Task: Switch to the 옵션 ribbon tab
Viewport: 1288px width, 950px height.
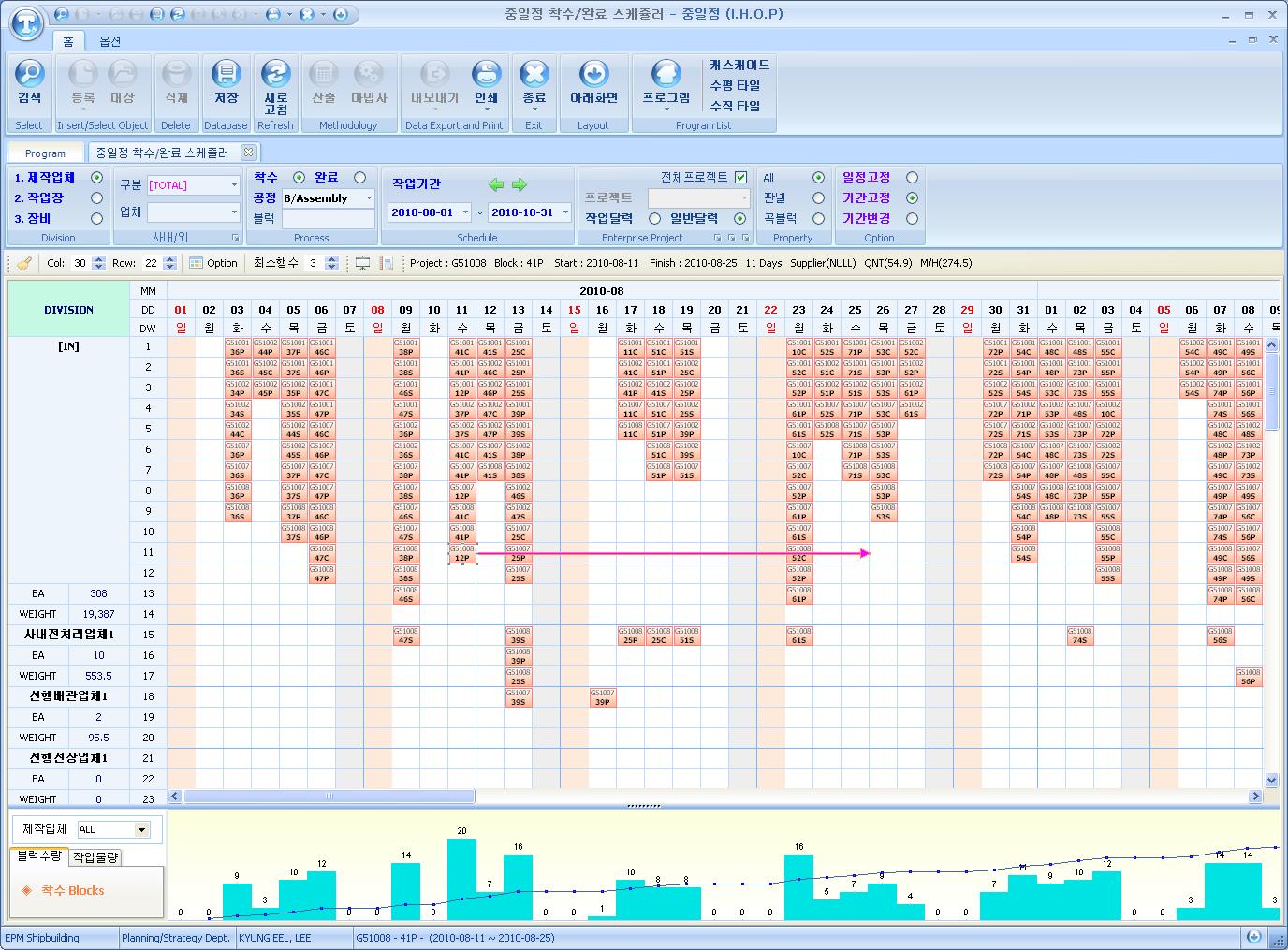Action: (110, 41)
